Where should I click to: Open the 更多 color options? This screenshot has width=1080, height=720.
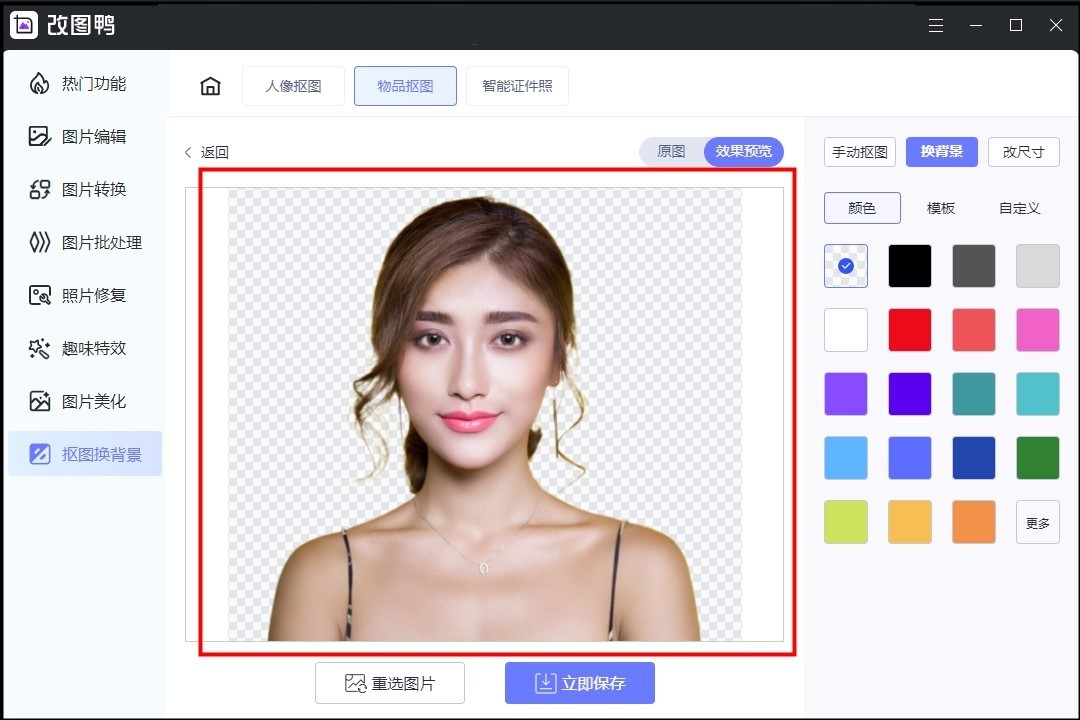pyautogui.click(x=1038, y=521)
